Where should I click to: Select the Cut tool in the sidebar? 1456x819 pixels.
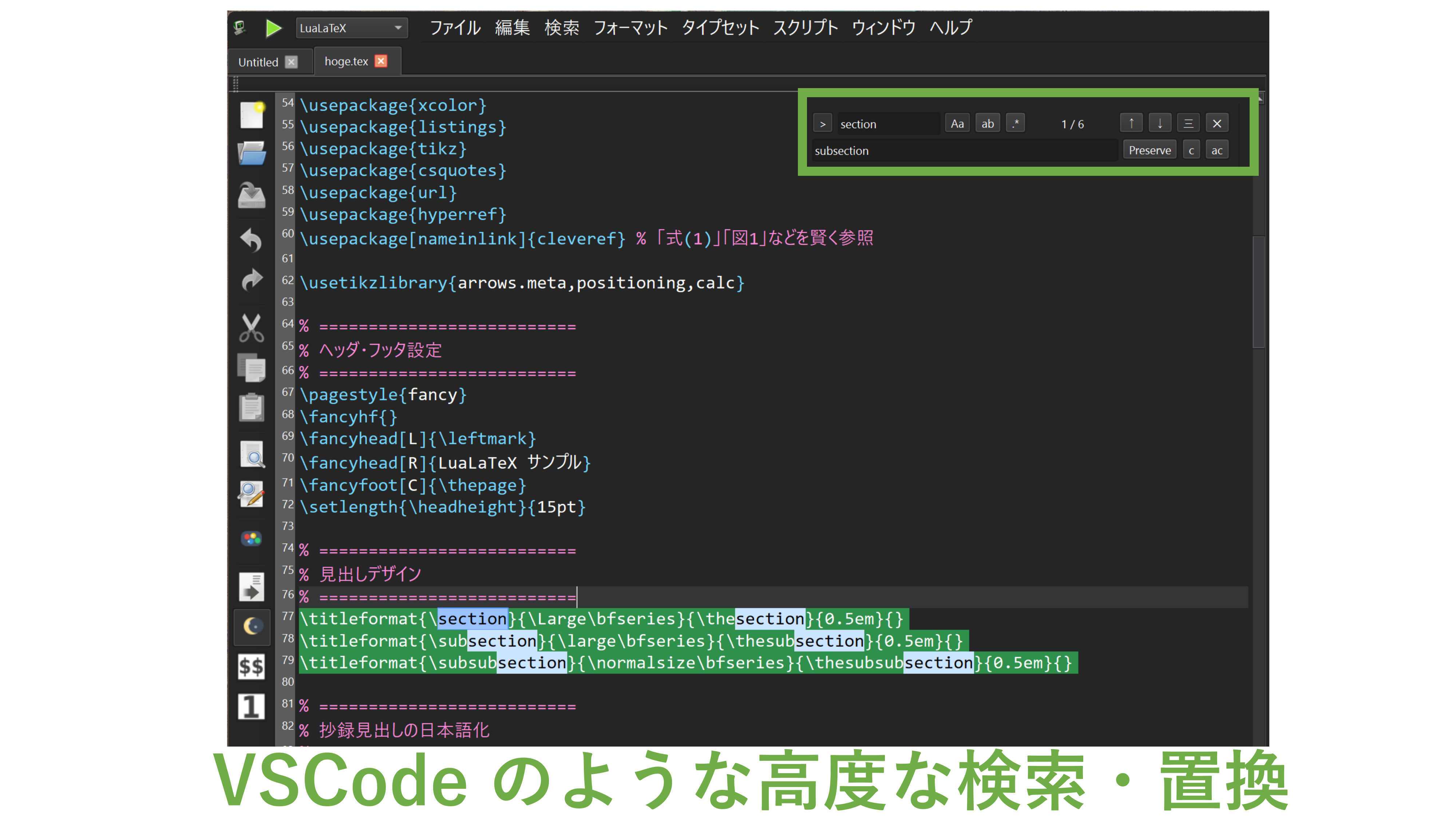coord(251,328)
